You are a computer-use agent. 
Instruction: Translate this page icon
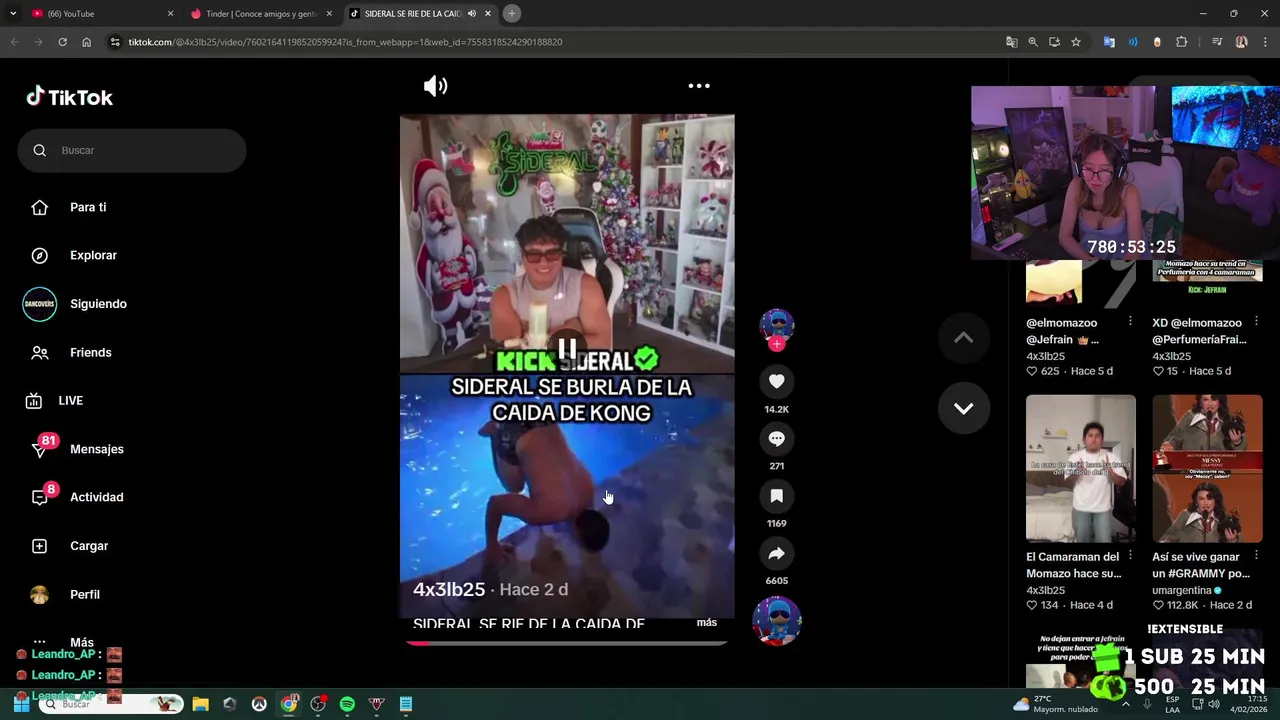(1011, 42)
